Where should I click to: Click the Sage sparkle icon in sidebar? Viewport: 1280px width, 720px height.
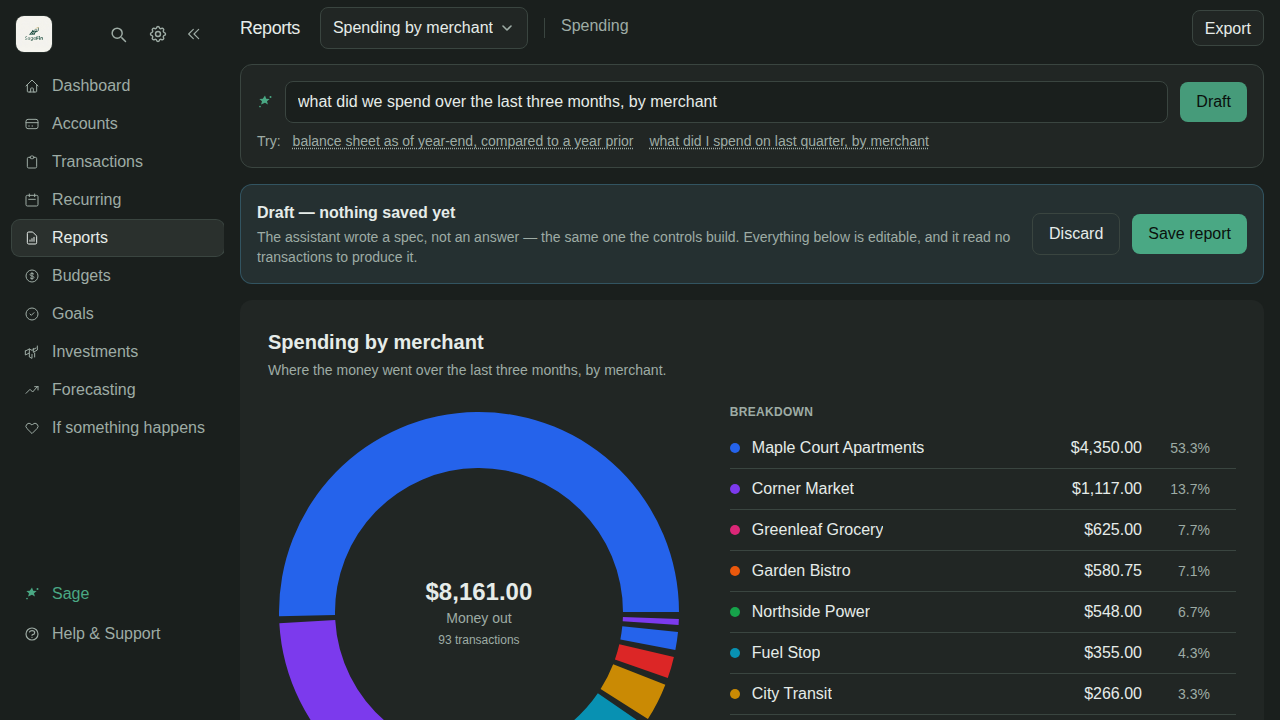32,594
